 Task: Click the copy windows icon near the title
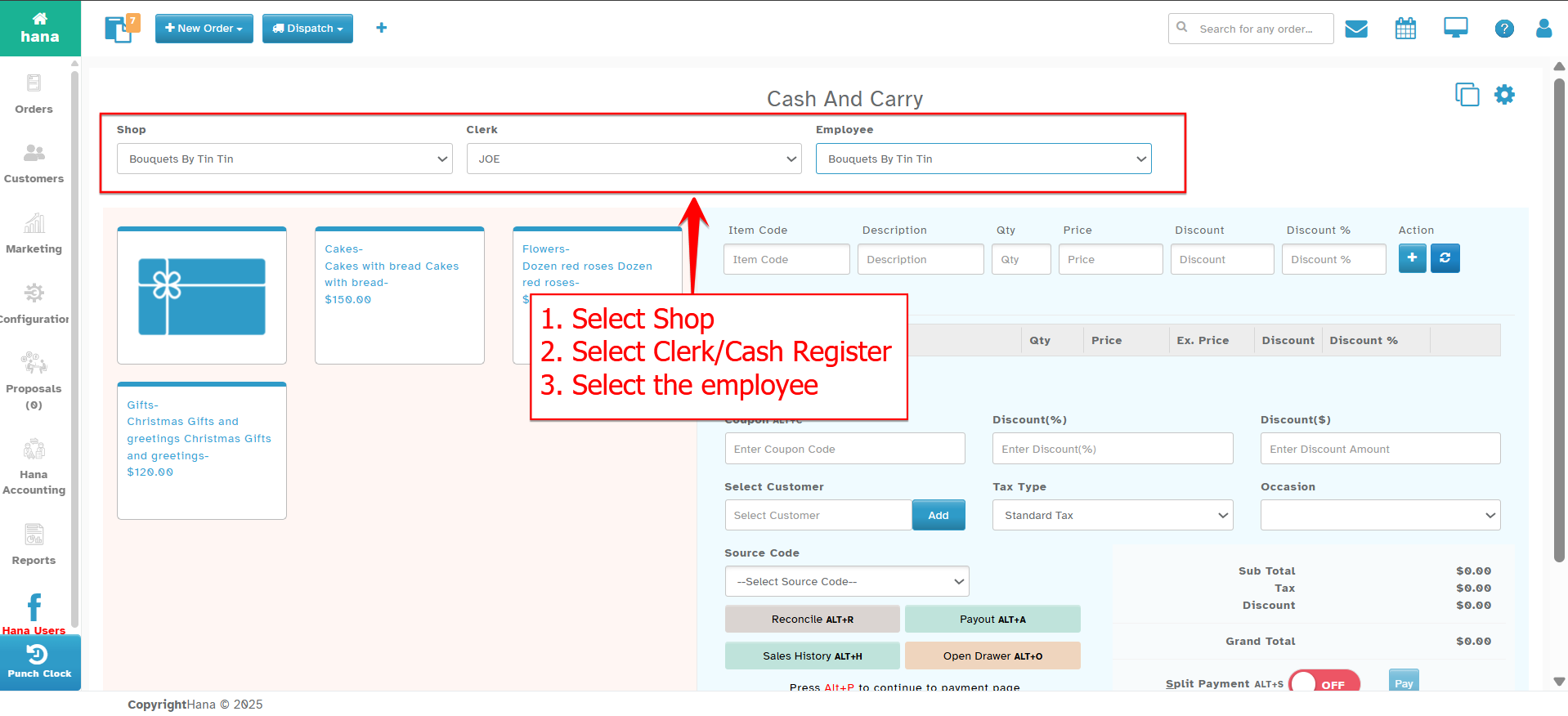[1467, 95]
